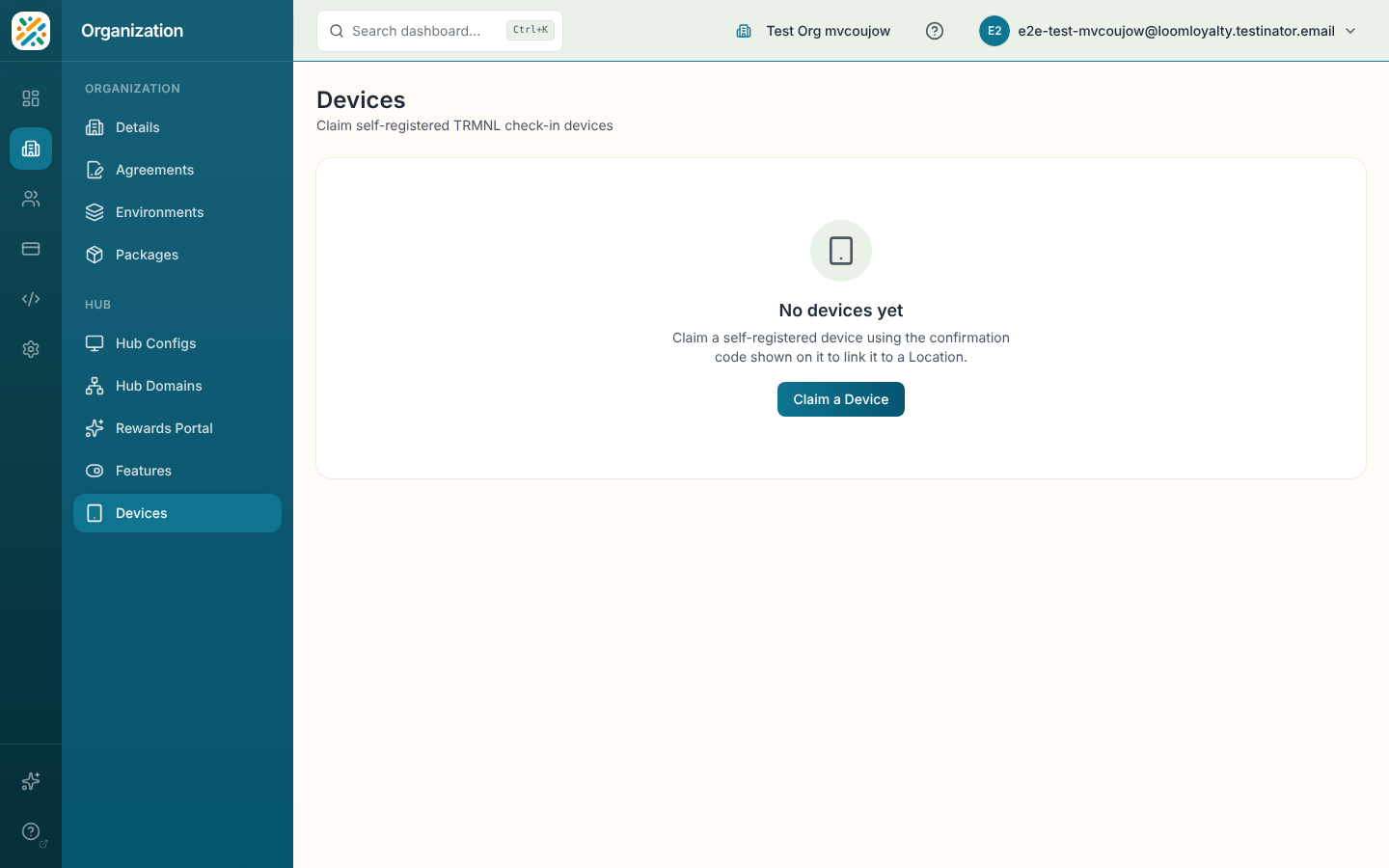
Task: Click the Organization sidebar title
Action: point(132,31)
